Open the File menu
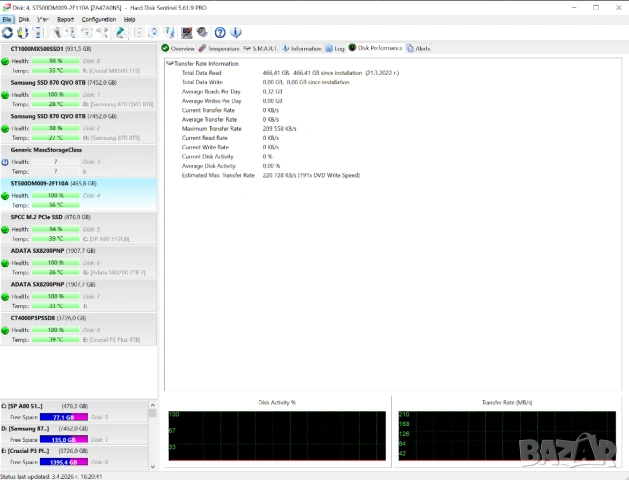Image resolution: width=629 pixels, height=480 pixels. tap(7, 19)
